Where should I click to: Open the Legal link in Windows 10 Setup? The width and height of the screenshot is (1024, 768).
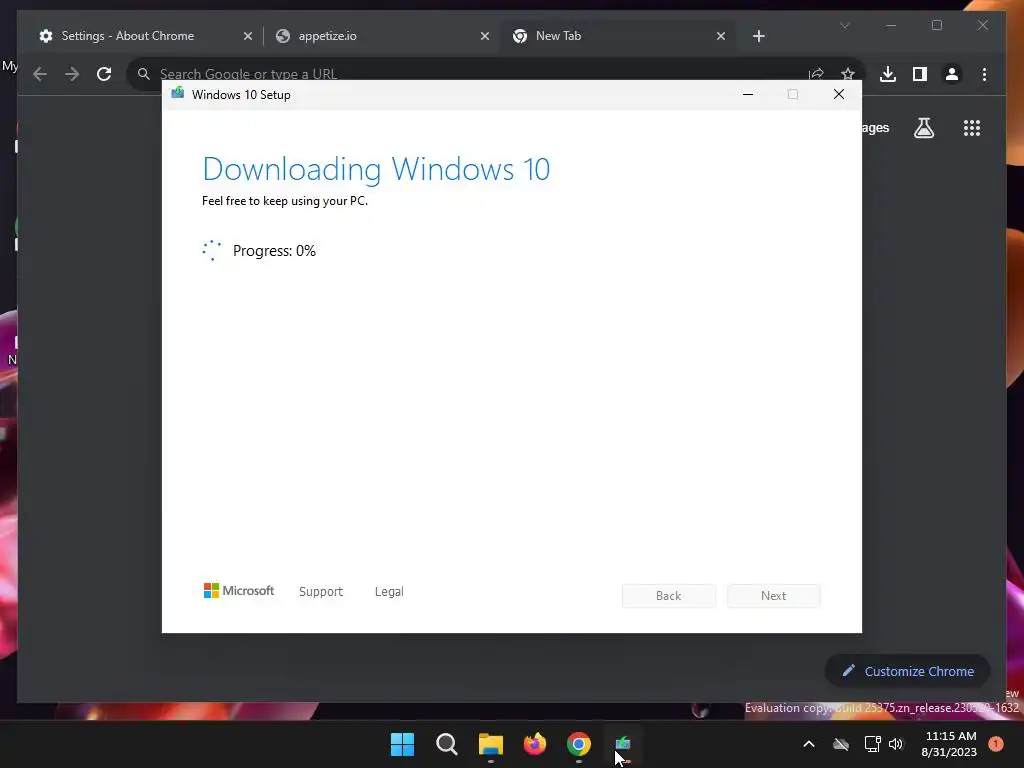tap(389, 591)
